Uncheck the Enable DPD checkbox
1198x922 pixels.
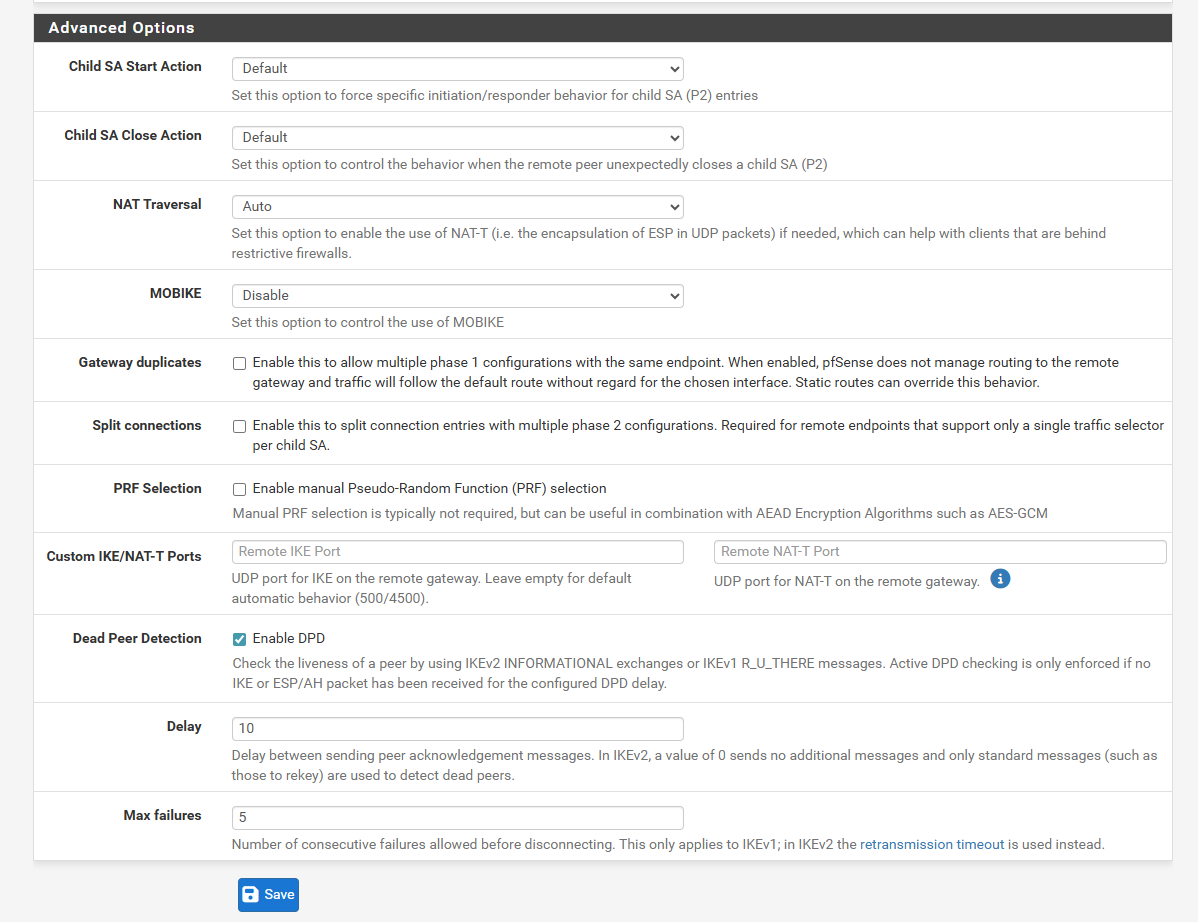pyautogui.click(x=239, y=639)
